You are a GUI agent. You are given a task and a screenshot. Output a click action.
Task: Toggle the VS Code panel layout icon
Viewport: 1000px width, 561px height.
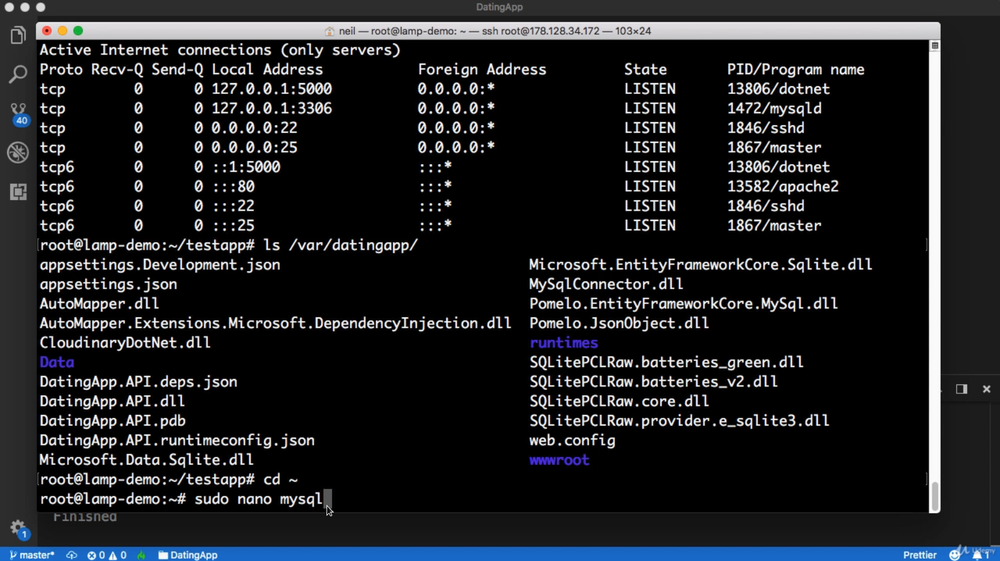961,389
